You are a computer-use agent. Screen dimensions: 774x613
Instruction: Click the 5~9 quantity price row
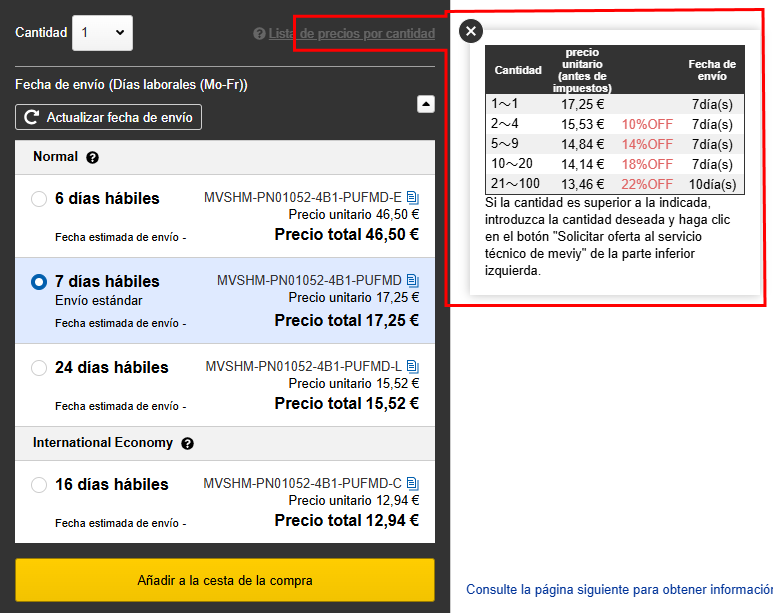[x=614, y=144]
